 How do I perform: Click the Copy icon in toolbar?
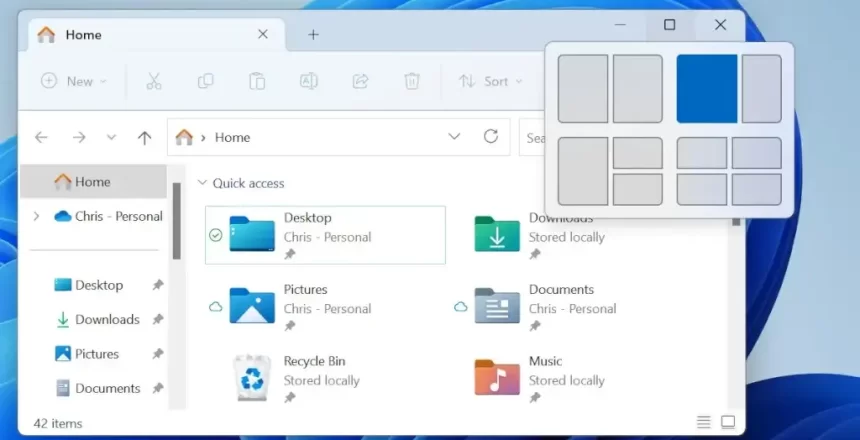pos(205,81)
